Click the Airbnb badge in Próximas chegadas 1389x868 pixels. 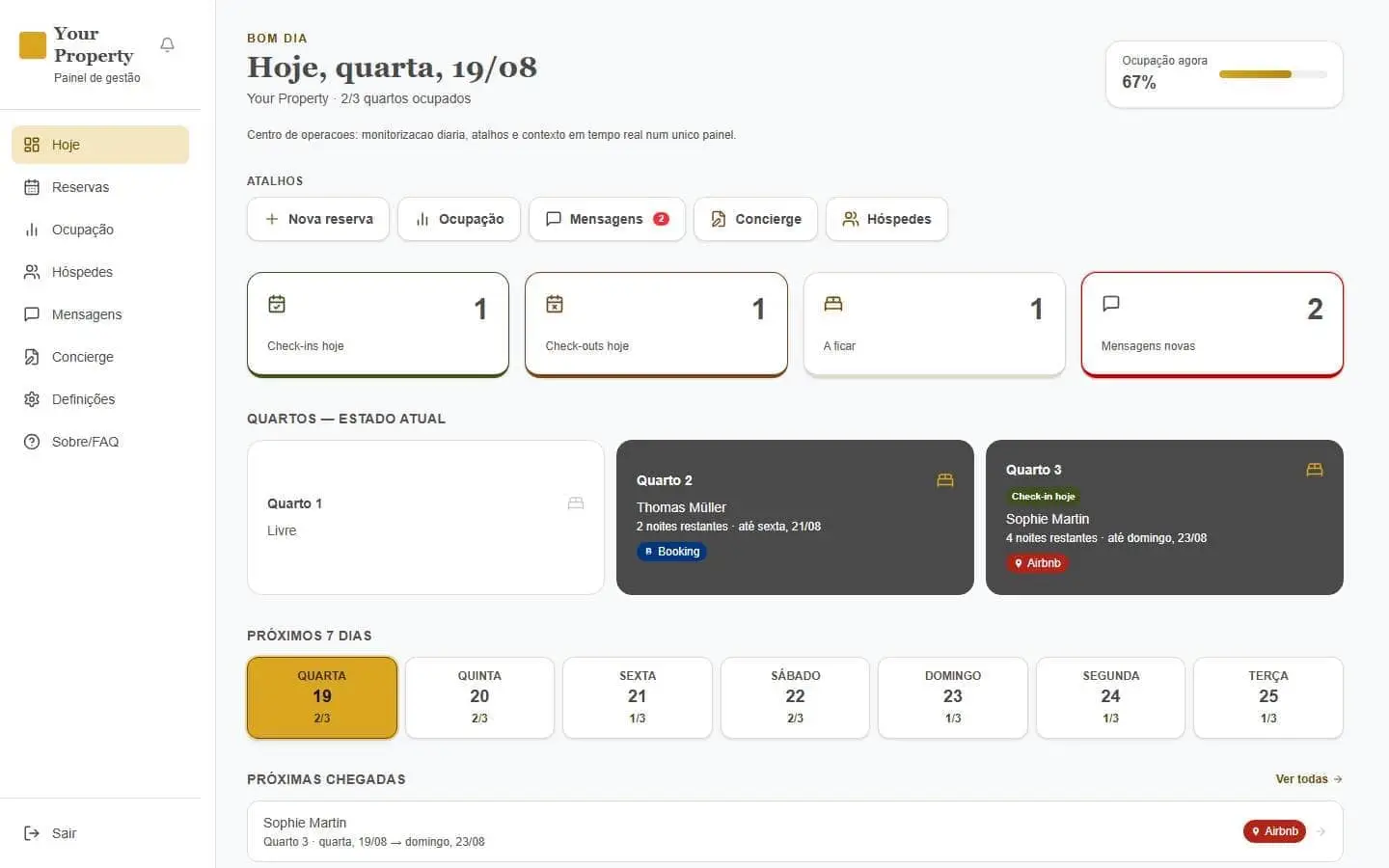[1274, 831]
